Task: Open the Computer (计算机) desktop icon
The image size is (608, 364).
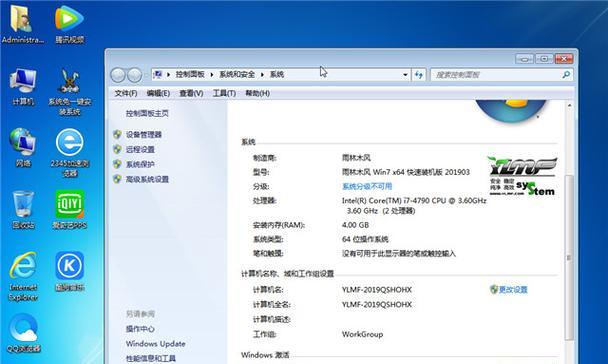Action: coord(23,86)
